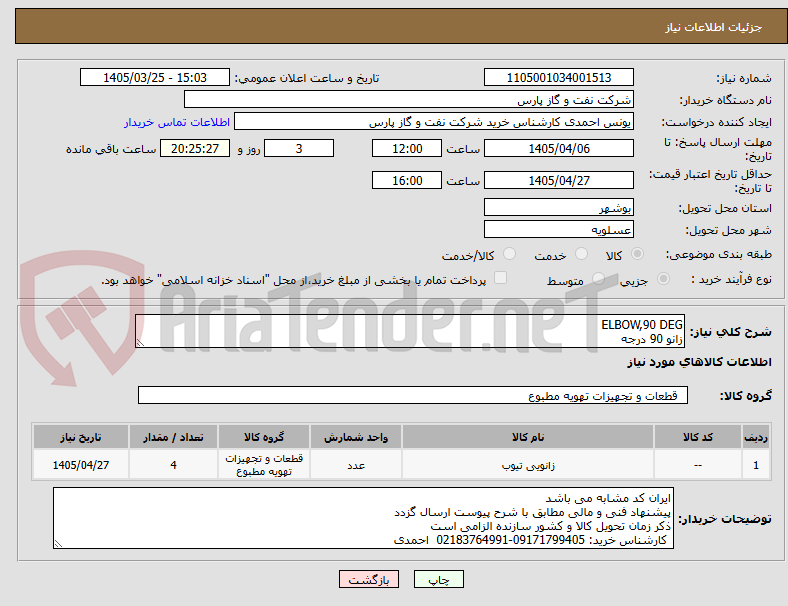Click buyer organization field شرکت نفت و گاز پارس
The height and width of the screenshot is (606, 788).
(409, 99)
